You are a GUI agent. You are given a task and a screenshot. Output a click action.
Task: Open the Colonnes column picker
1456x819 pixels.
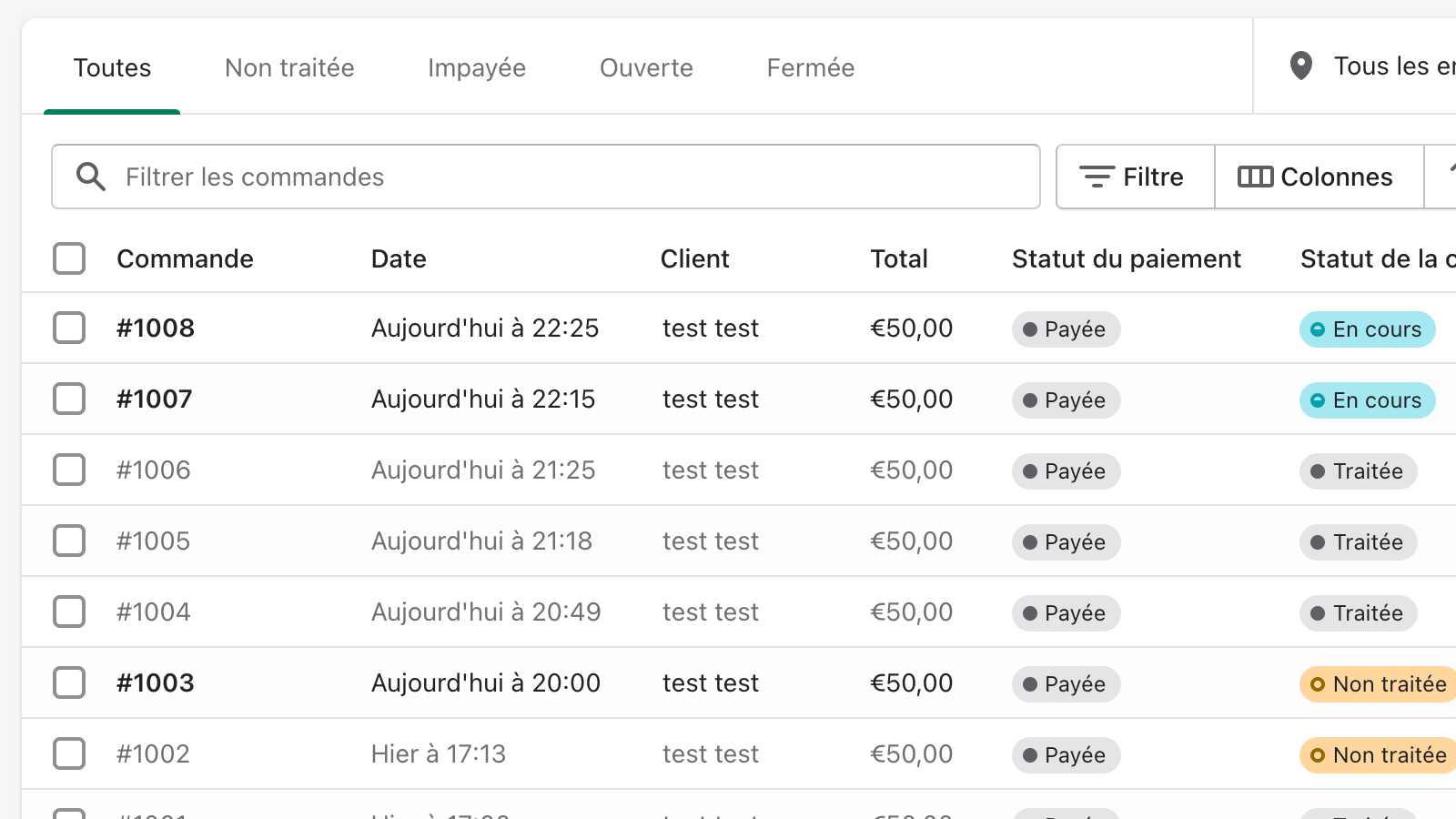[1319, 177]
